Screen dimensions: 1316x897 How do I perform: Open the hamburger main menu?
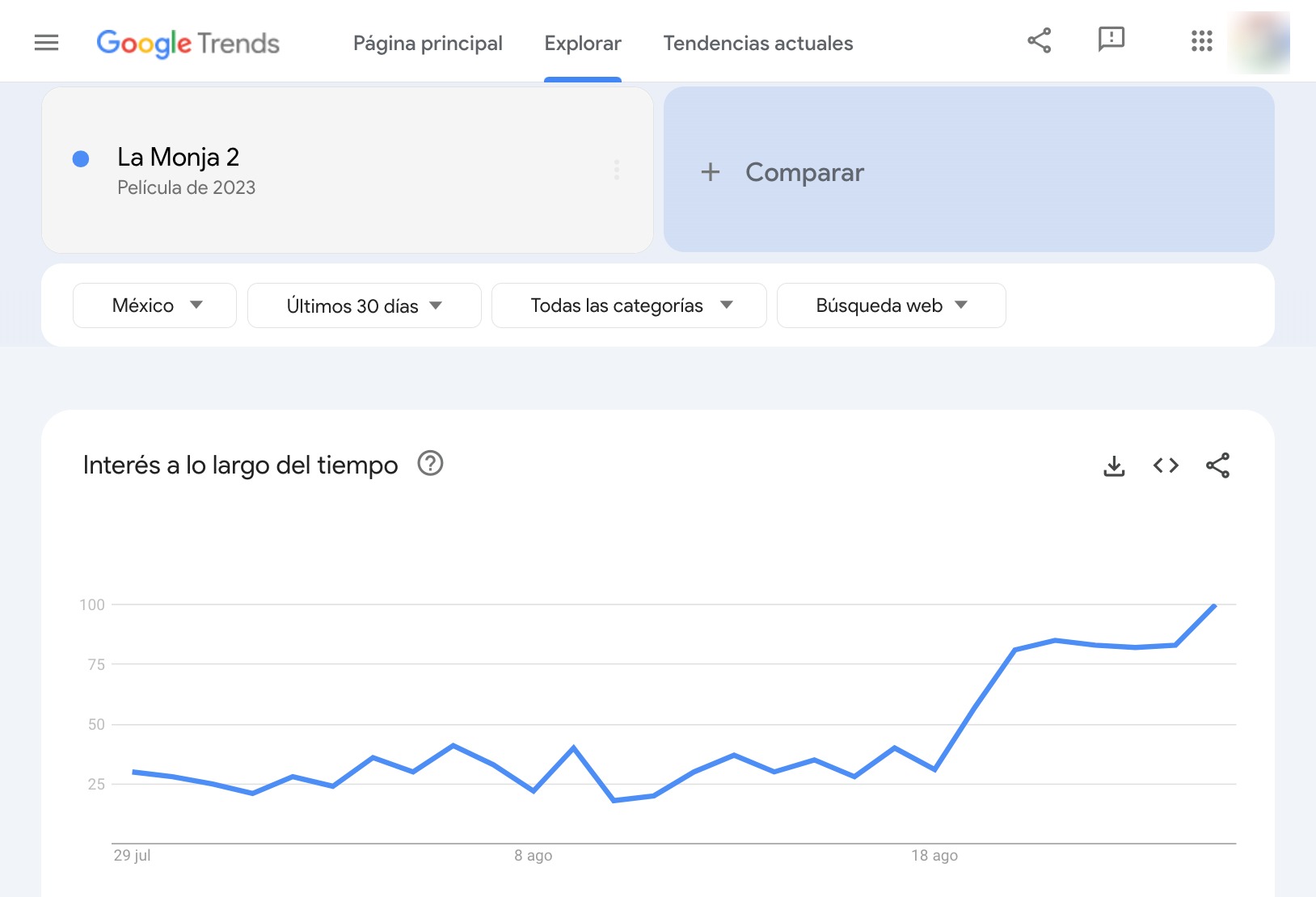pos(46,43)
